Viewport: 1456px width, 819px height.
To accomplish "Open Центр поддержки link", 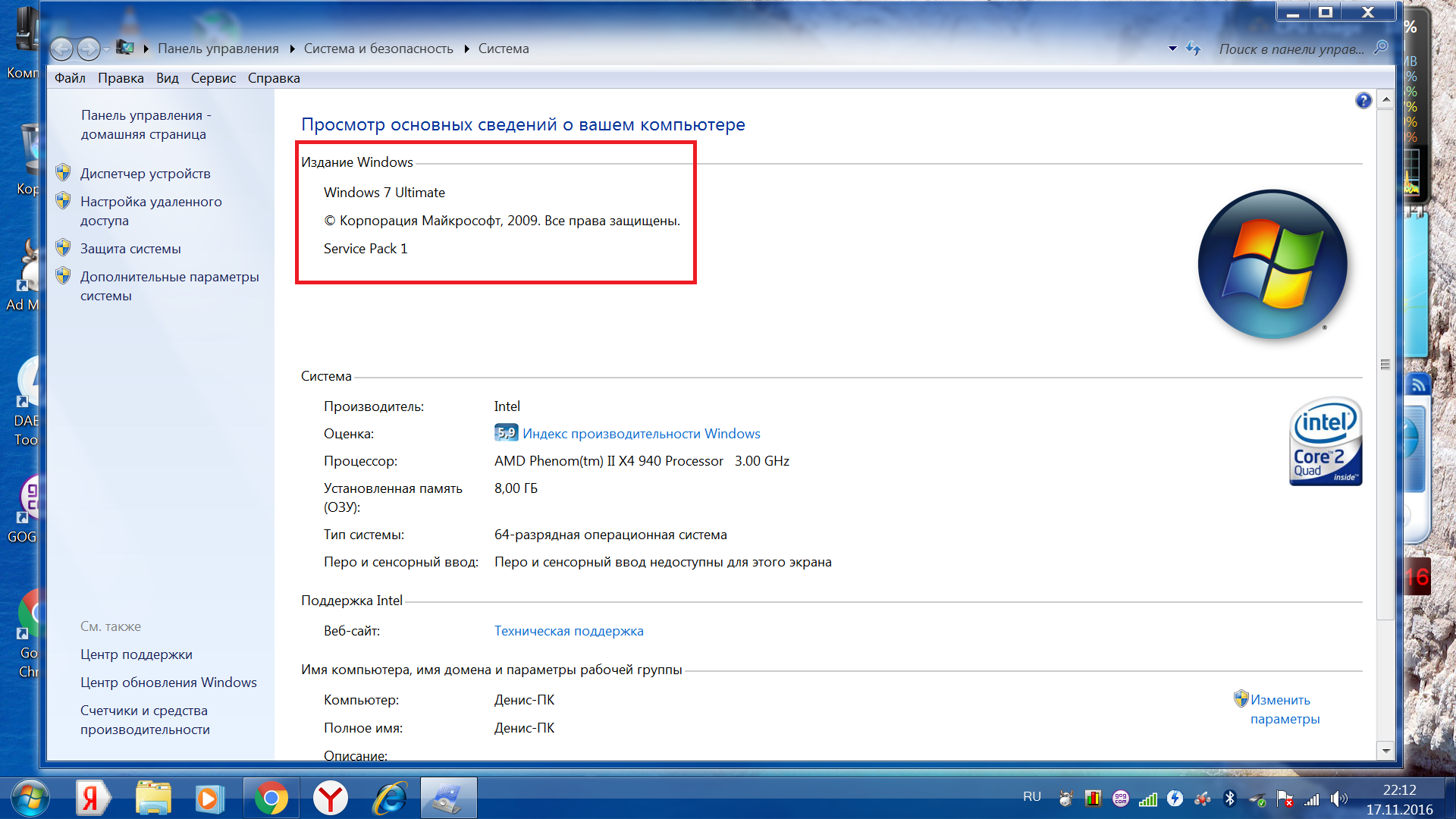I will [136, 654].
